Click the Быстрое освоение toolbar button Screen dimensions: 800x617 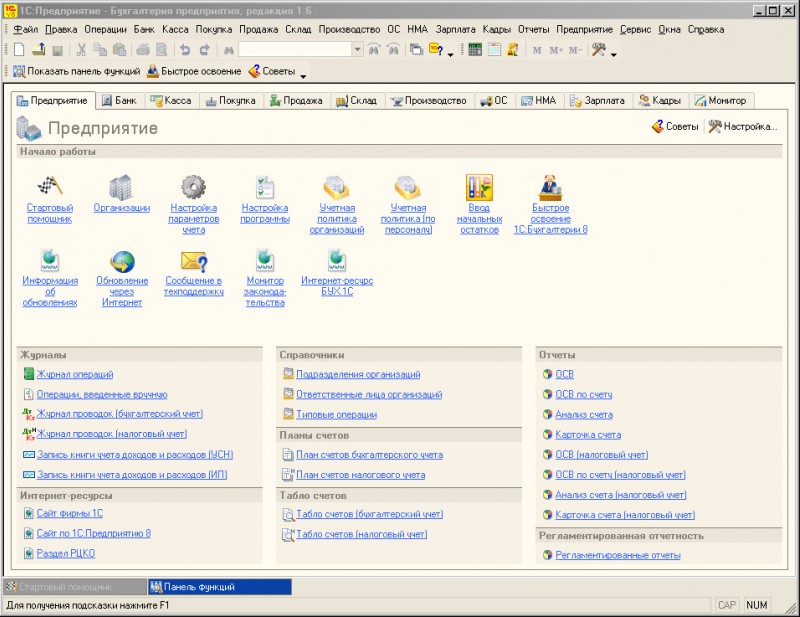(x=194, y=71)
